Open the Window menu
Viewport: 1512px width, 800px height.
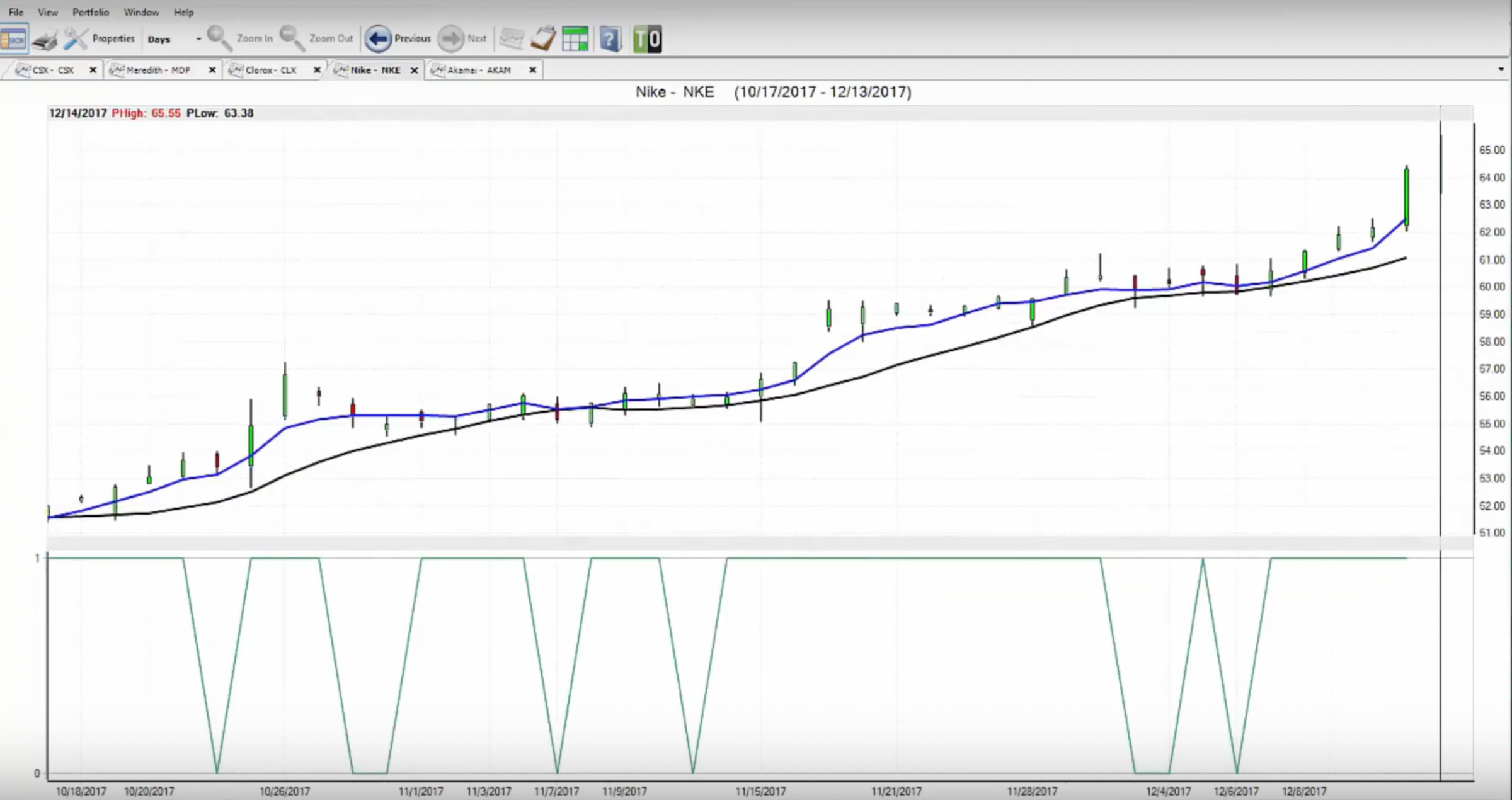(141, 12)
